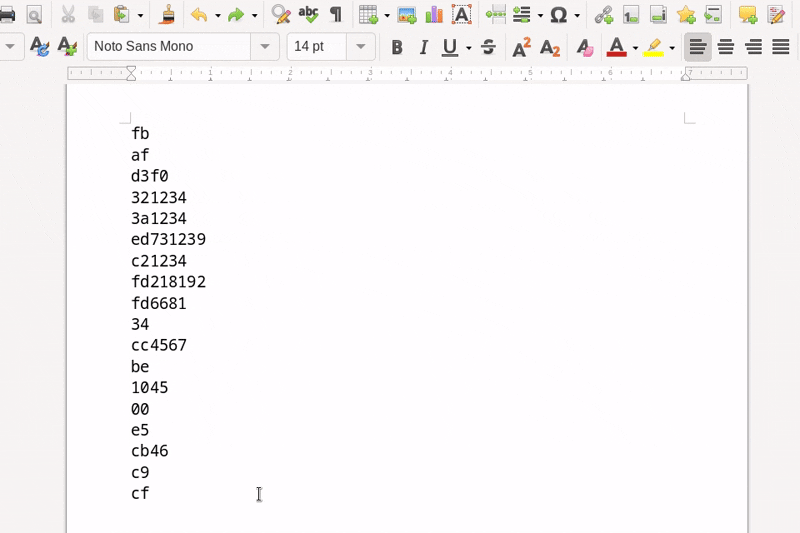Open the font size dropdown
Image resolution: width=800 pixels, height=533 pixels.
pos(361,47)
